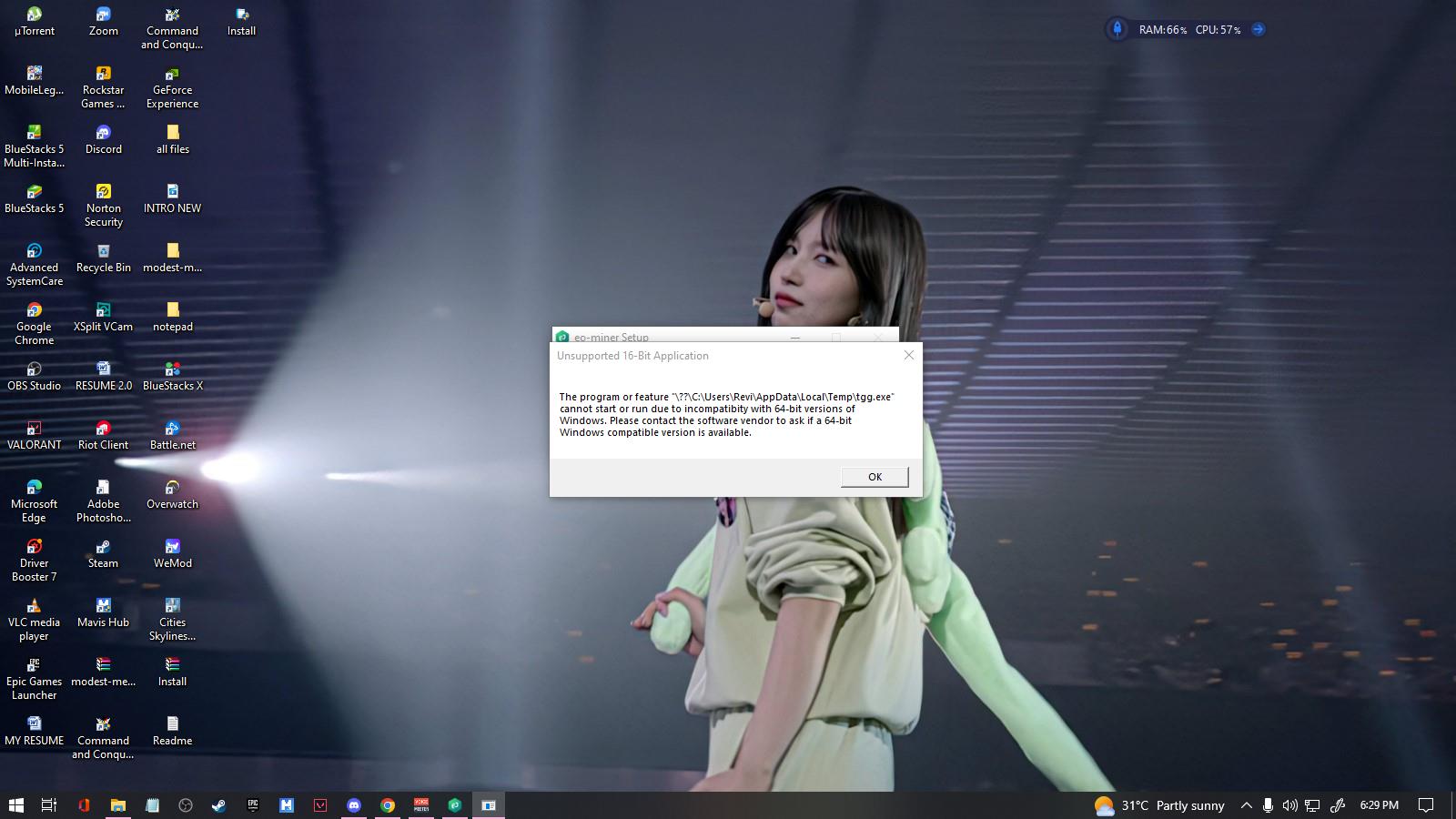The image size is (1456, 819).
Task: Select the Norton Security desktop shortcut
Action: [103, 205]
